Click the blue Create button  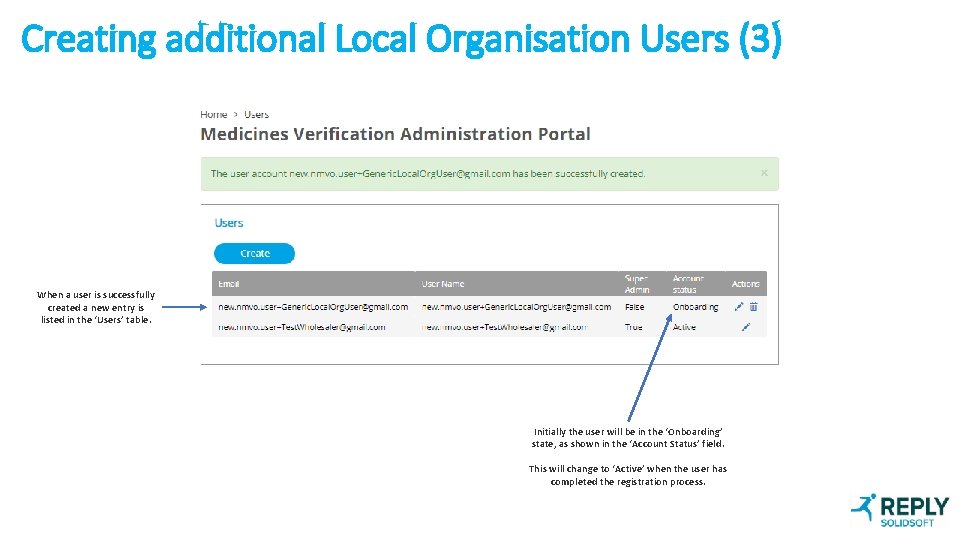254,253
